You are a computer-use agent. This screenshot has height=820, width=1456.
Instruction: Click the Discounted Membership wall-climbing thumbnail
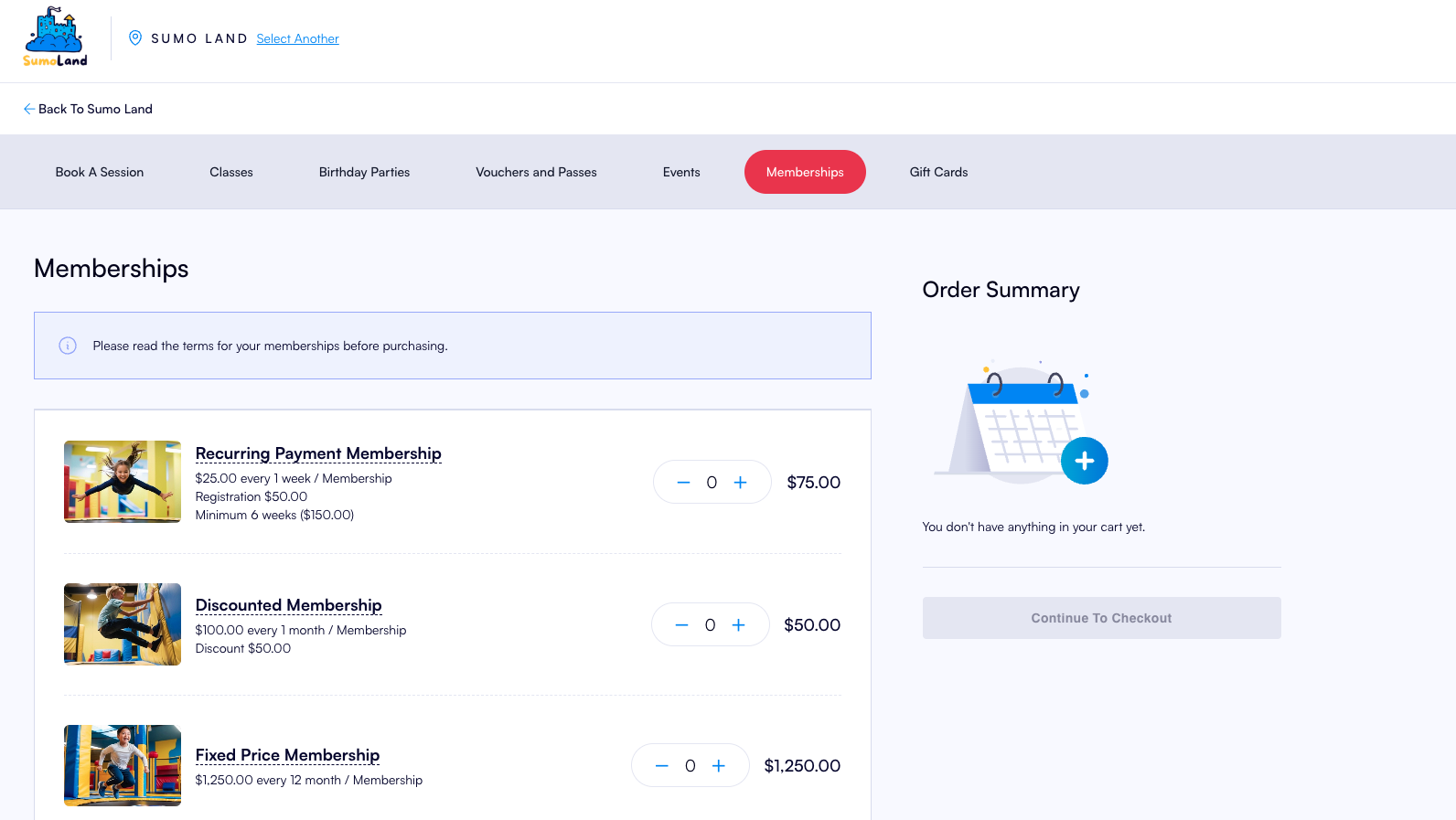(x=123, y=624)
